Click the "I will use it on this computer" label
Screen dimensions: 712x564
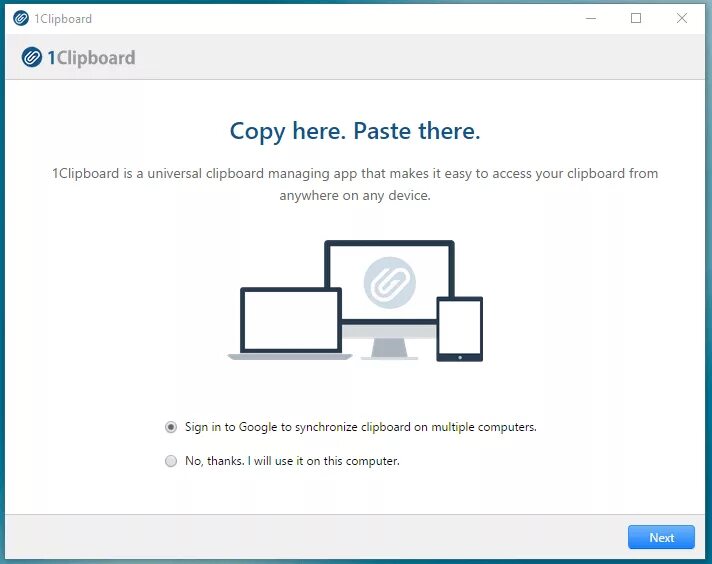tap(292, 461)
